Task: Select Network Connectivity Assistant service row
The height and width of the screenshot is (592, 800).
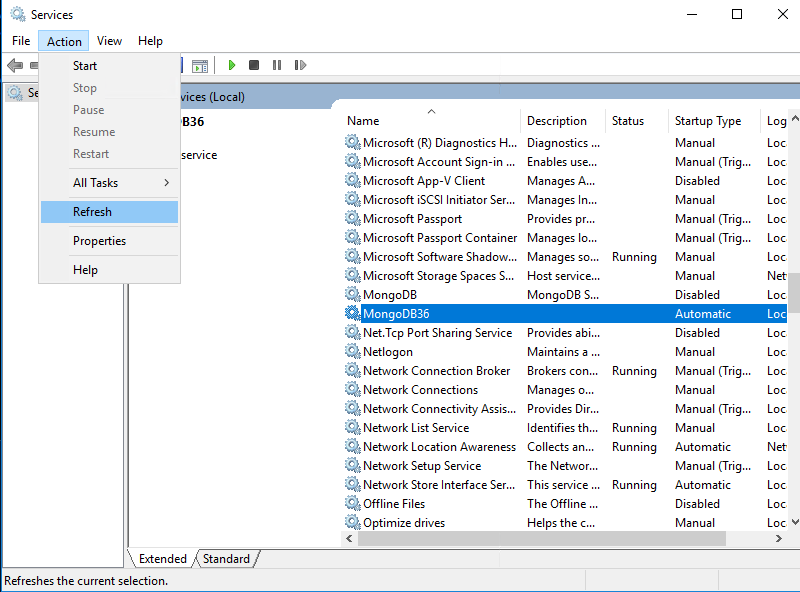Action: pos(565,409)
